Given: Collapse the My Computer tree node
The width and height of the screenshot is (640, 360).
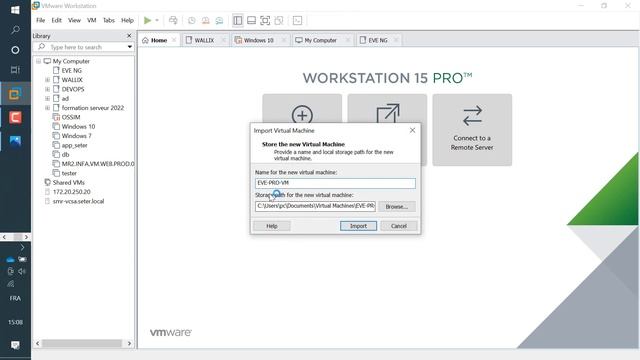Looking at the screenshot, I should [x=38, y=61].
